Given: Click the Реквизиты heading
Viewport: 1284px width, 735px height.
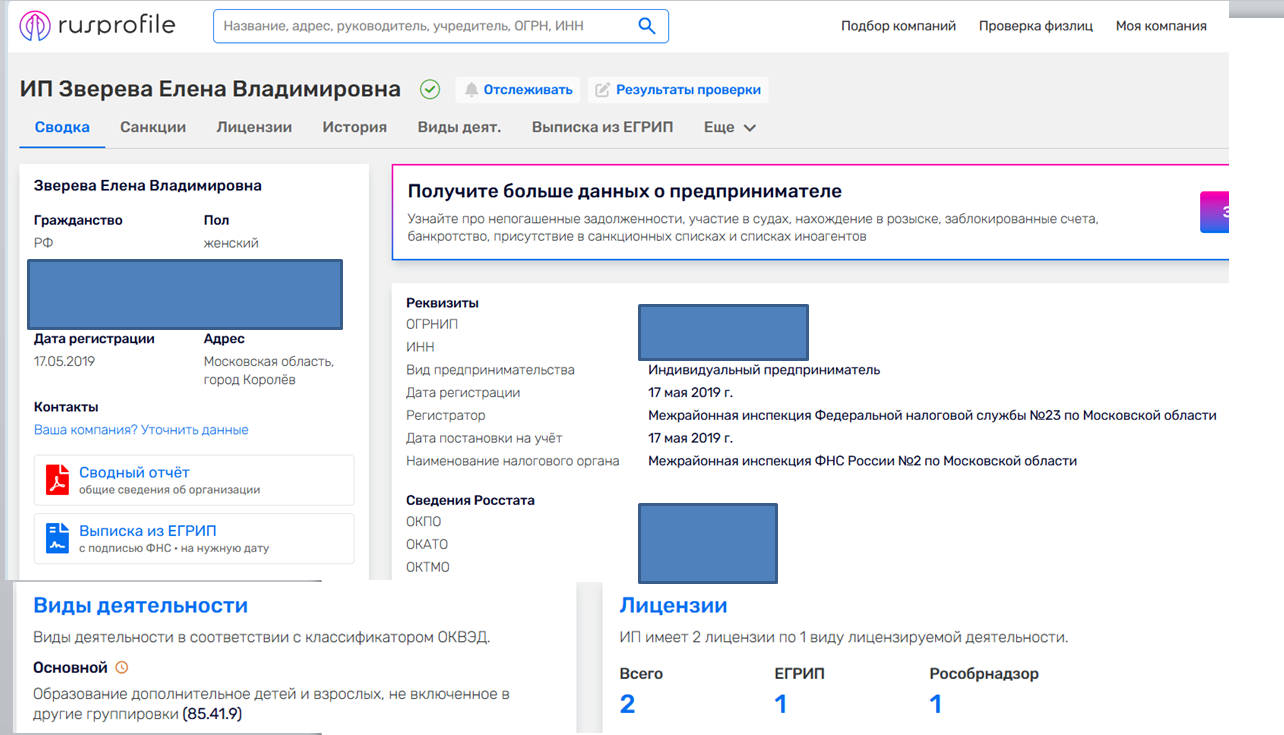Looking at the screenshot, I should [442, 303].
